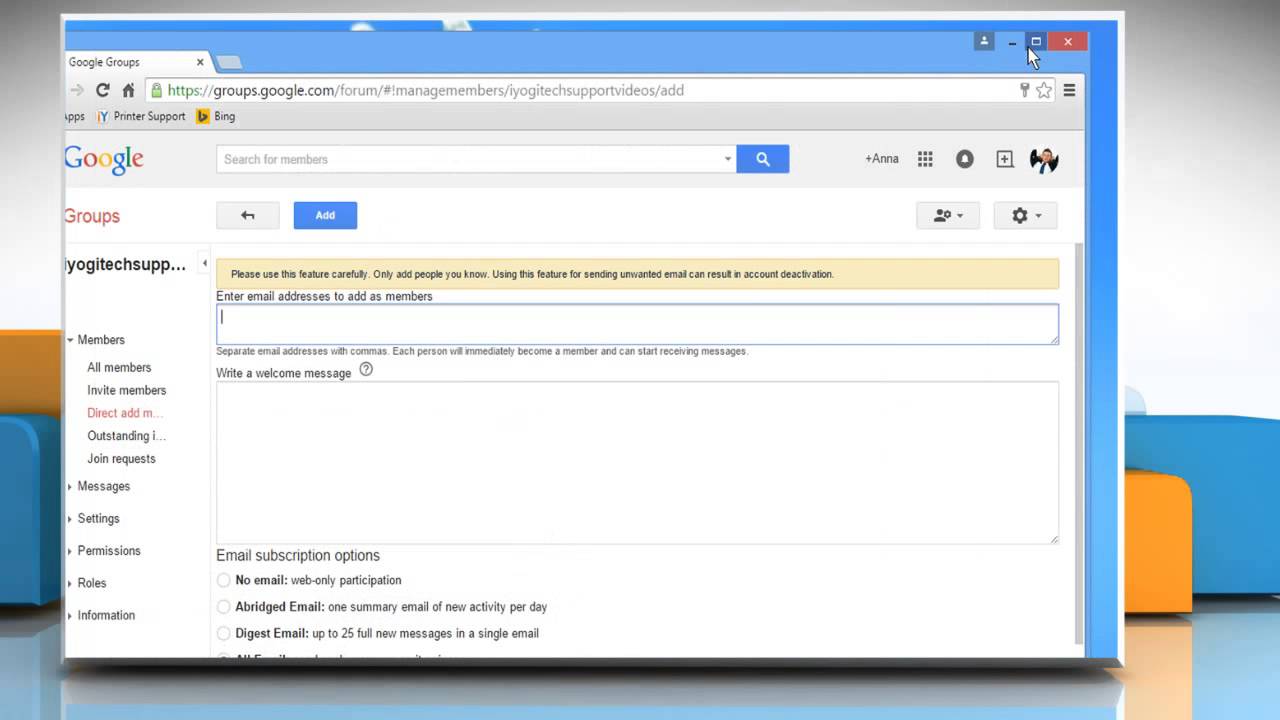The height and width of the screenshot is (720, 1280).
Task: Open the iyogitechsupp... group title
Action: point(126,265)
